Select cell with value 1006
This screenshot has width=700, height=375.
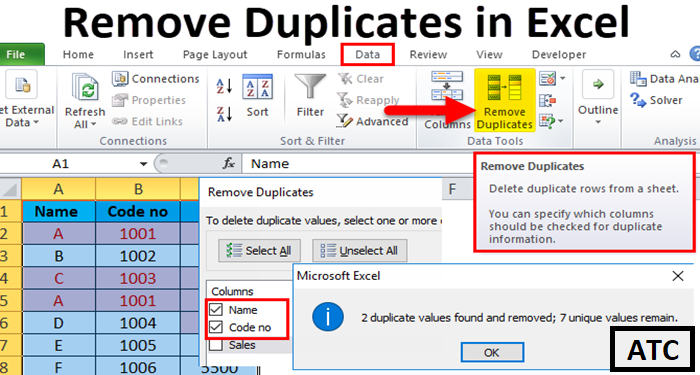[x=138, y=367]
